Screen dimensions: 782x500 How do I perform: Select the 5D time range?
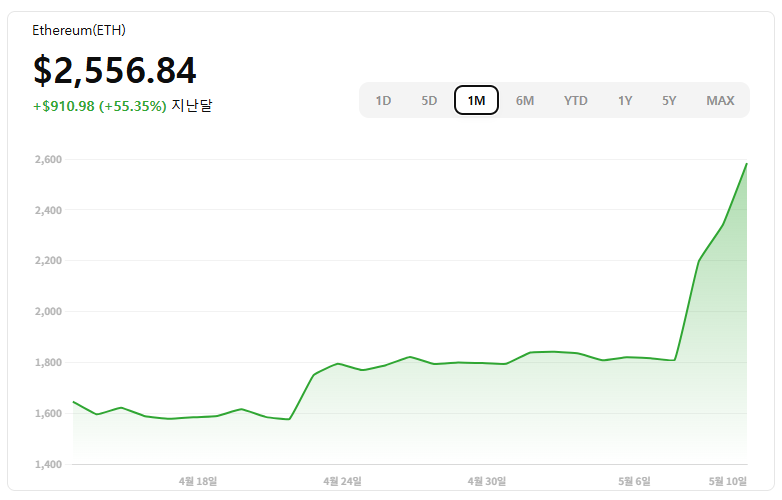click(x=429, y=101)
